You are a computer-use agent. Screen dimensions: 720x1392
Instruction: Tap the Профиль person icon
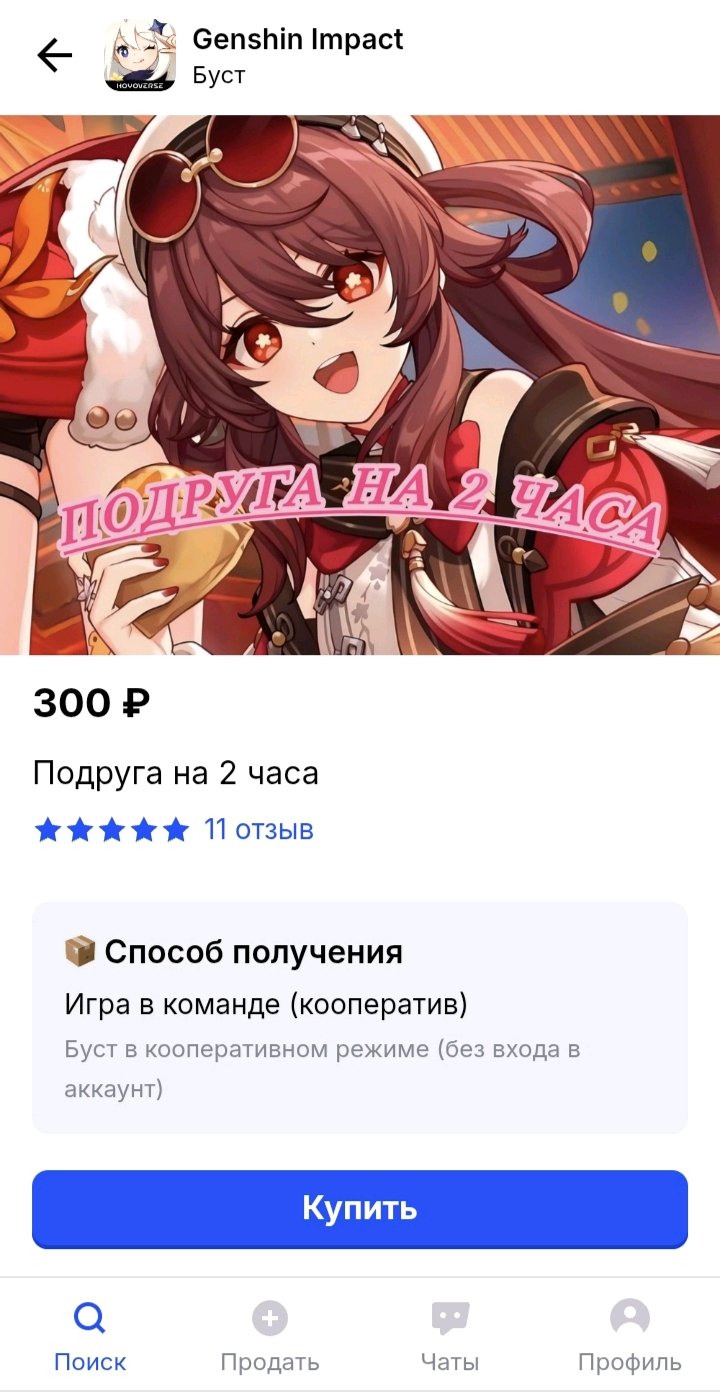tap(630, 1318)
